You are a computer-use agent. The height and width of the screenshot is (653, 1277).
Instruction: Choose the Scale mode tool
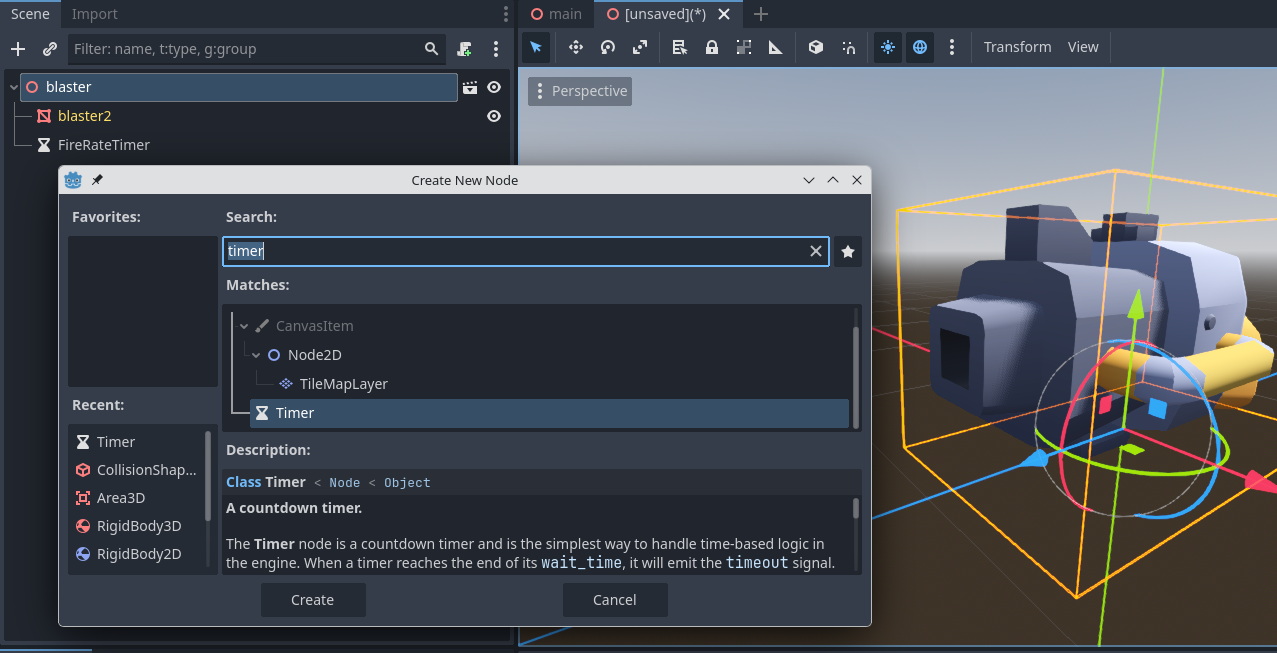coord(640,47)
